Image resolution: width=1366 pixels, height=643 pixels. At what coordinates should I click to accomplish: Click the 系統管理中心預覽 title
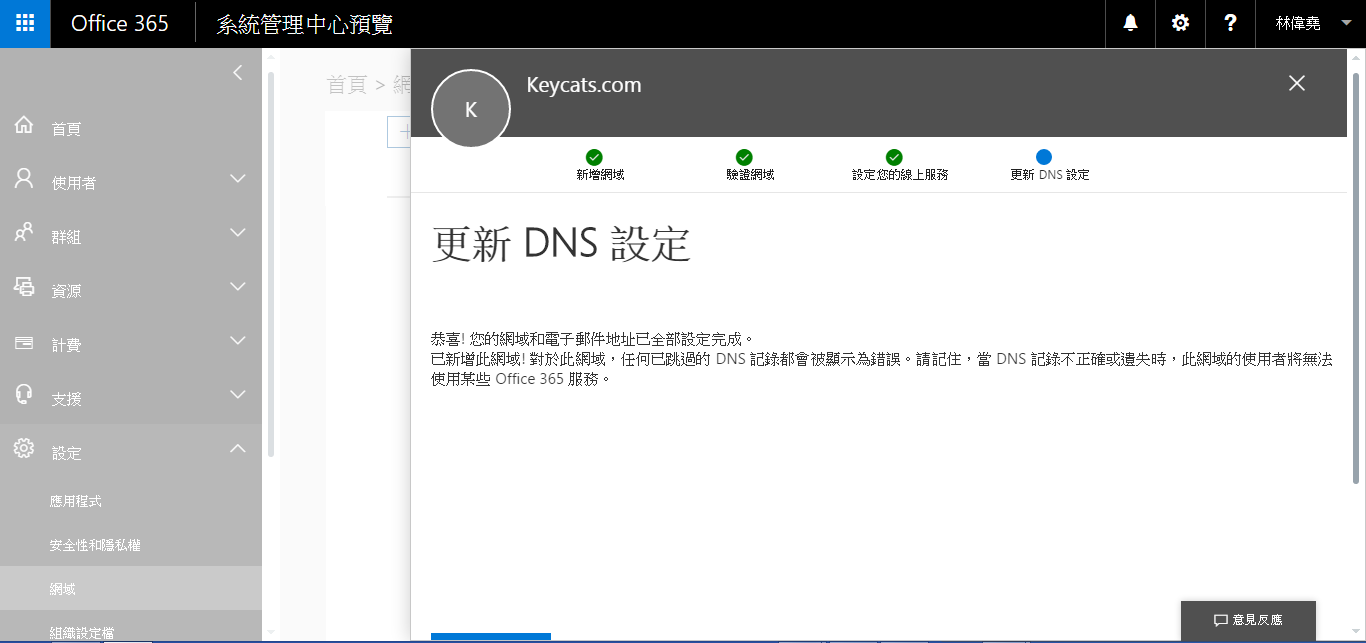coord(304,24)
